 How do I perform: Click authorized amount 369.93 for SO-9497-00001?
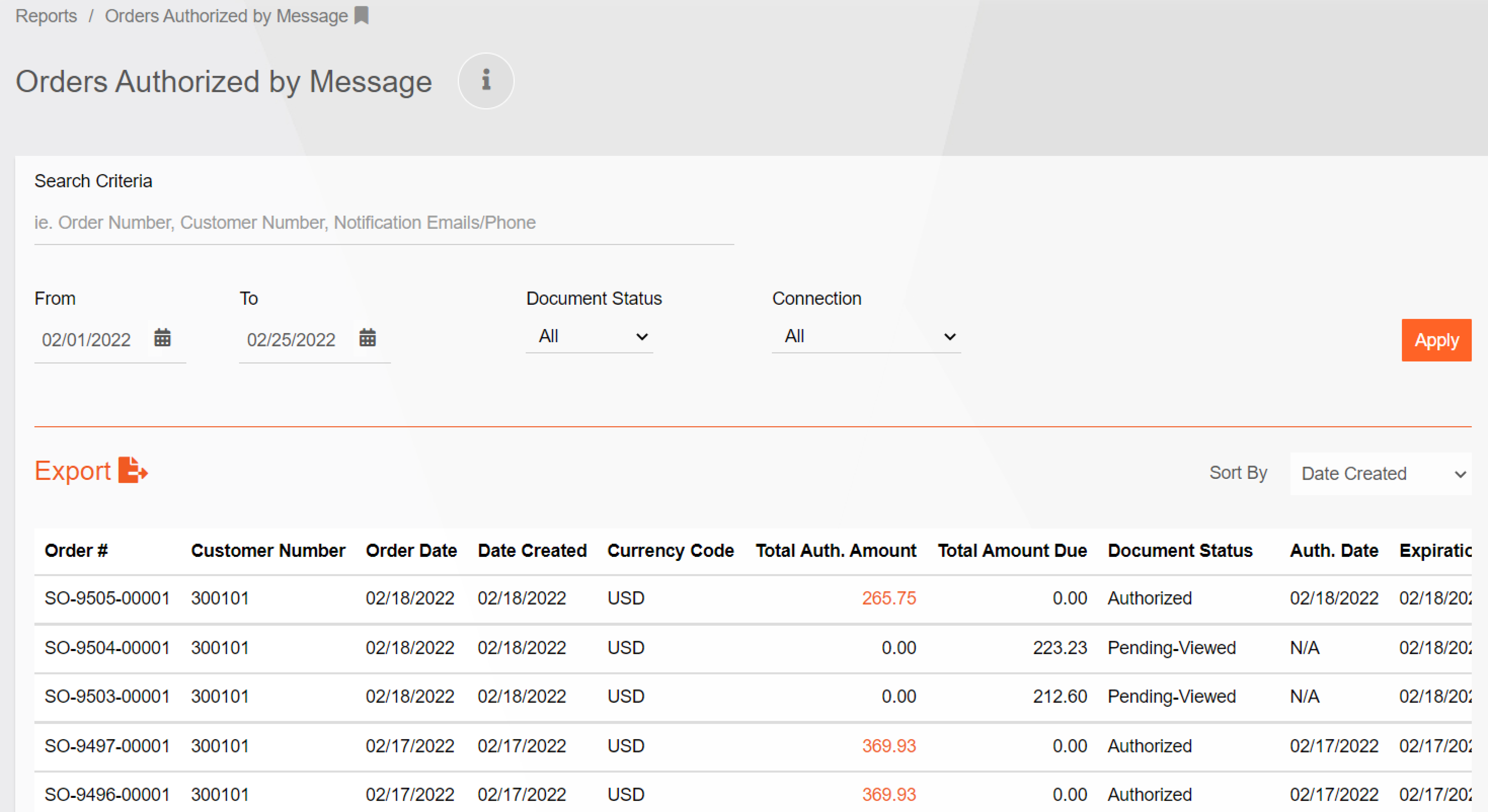pos(889,746)
